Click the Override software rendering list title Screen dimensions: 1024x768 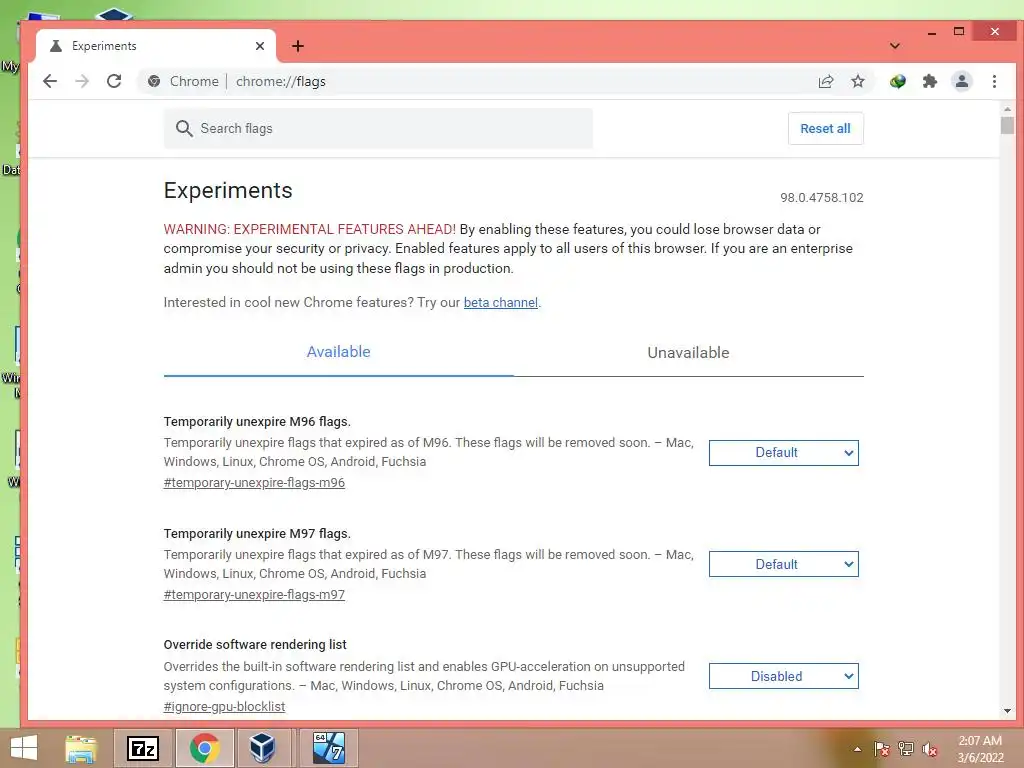(255, 645)
